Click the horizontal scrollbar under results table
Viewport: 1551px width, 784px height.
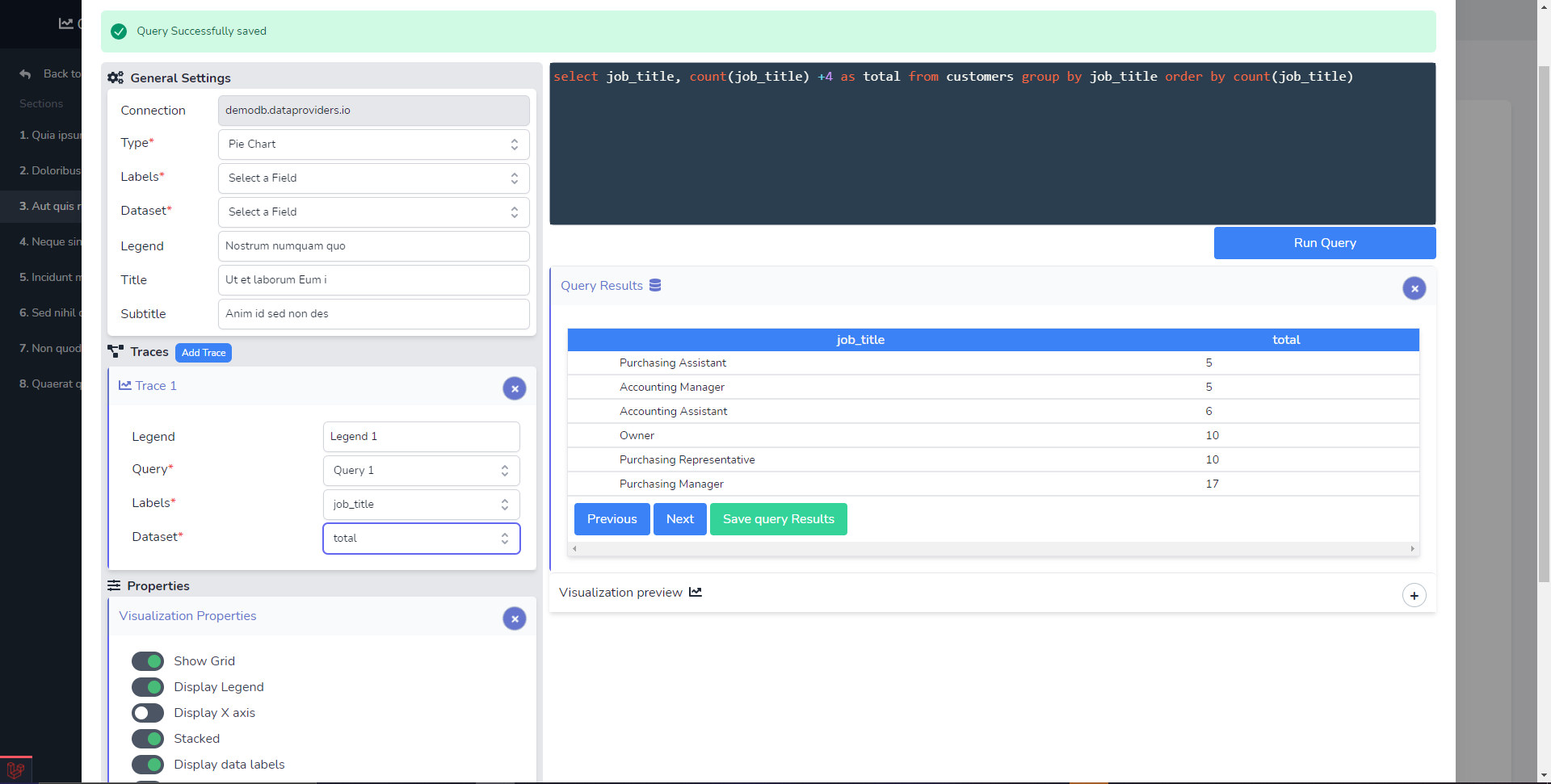pyautogui.click(x=993, y=548)
